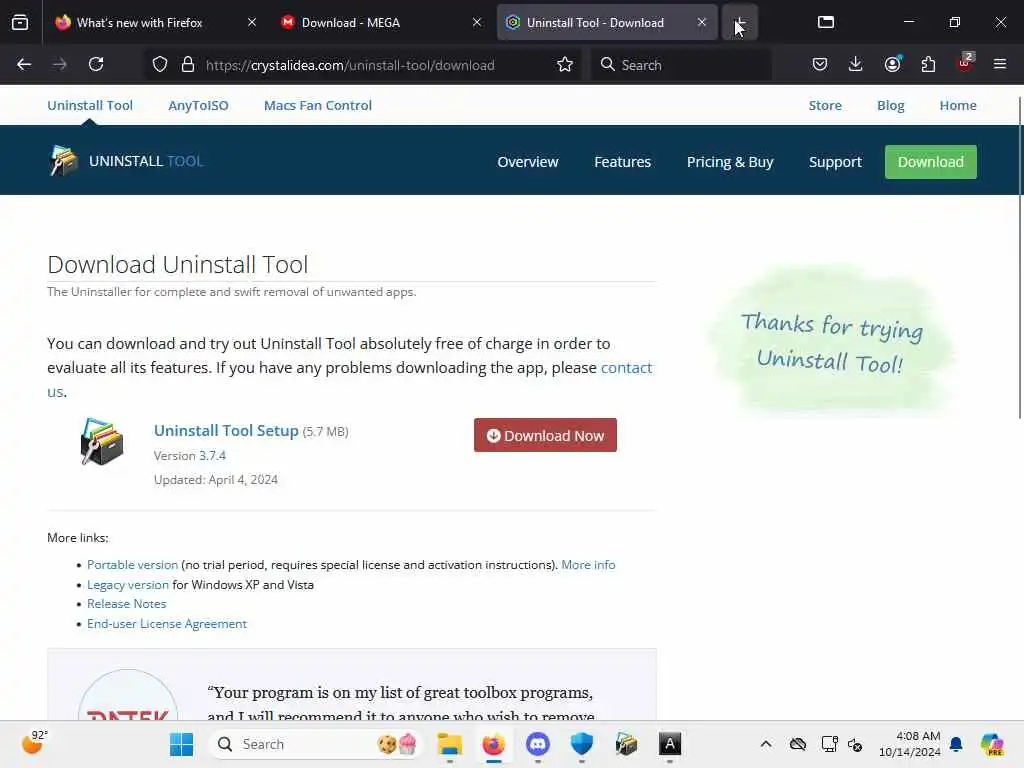
Task: Open the Version 3.7.4 link
Action: (x=212, y=456)
